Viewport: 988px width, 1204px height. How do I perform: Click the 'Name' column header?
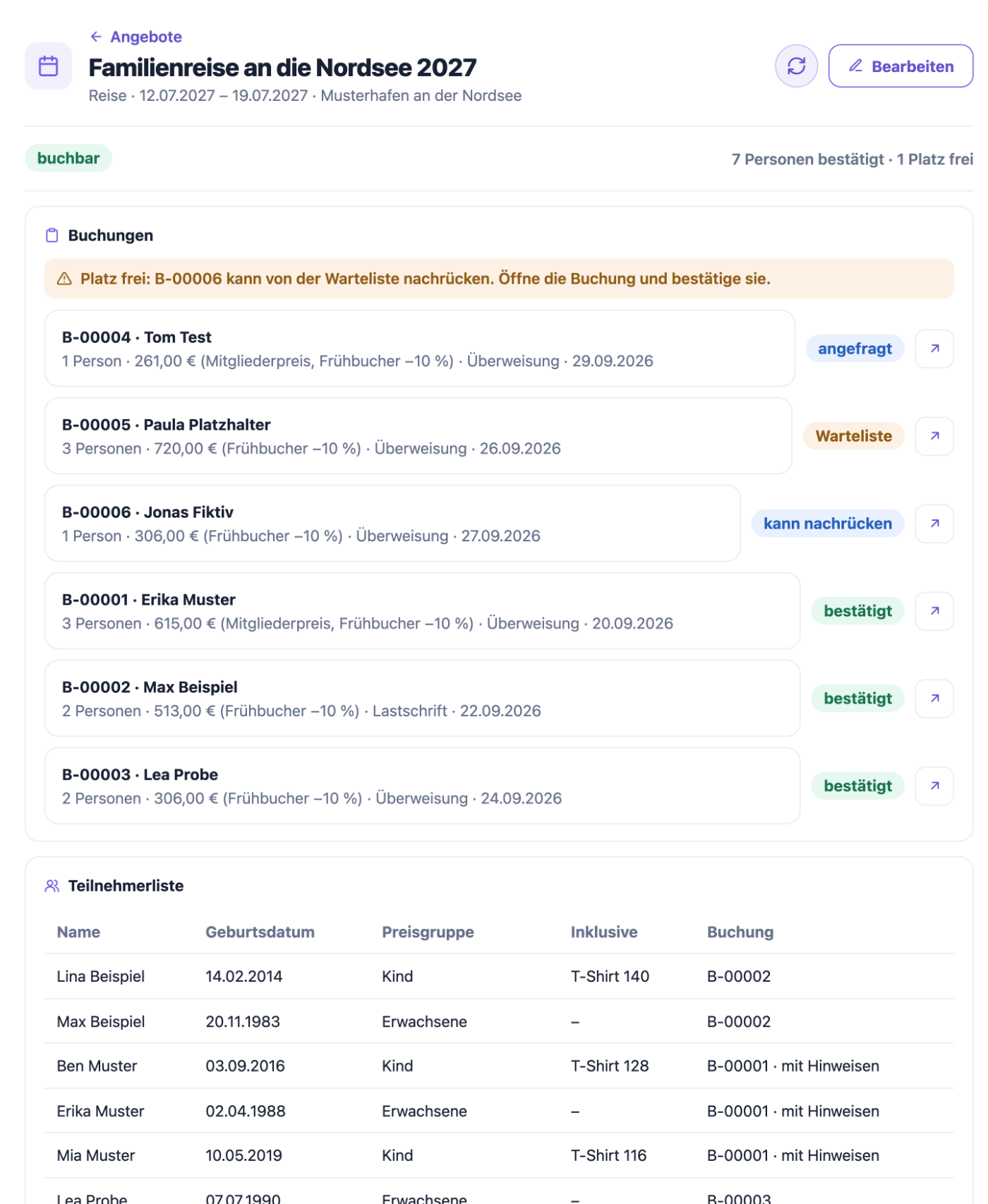tap(78, 932)
